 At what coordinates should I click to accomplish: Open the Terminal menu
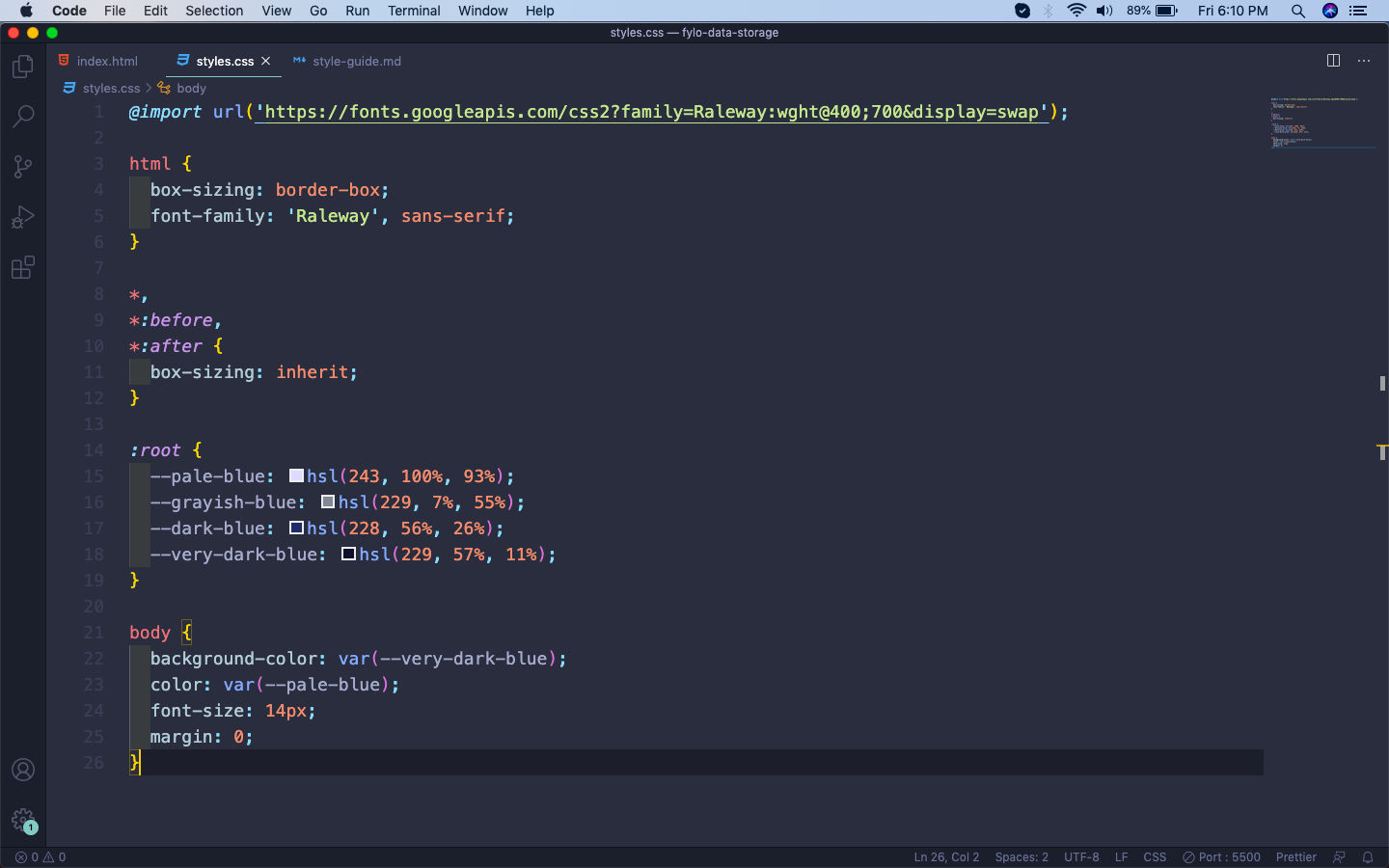click(414, 11)
